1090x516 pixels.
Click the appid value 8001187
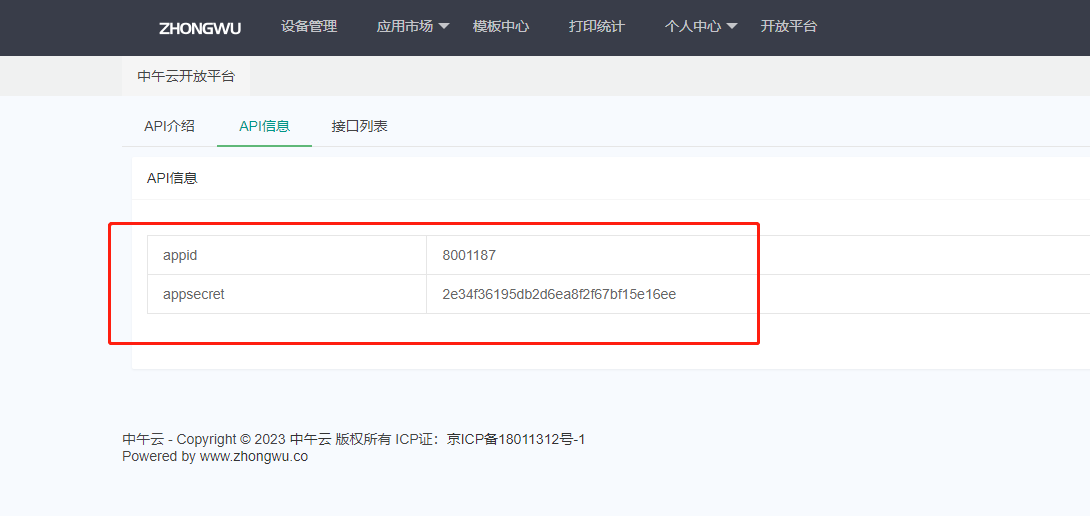tap(469, 255)
